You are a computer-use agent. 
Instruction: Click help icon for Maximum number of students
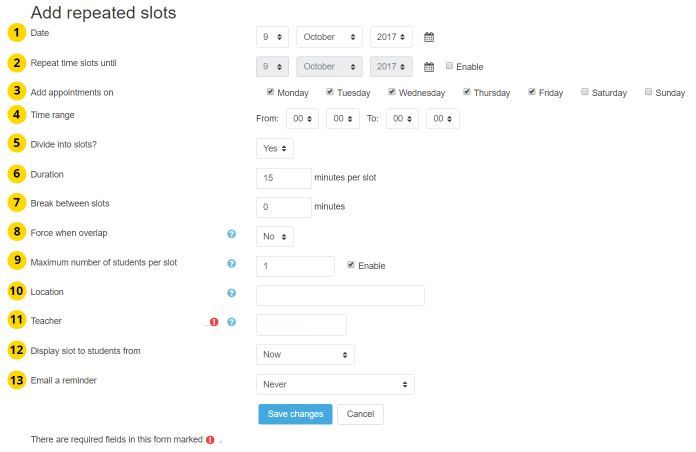(231, 264)
